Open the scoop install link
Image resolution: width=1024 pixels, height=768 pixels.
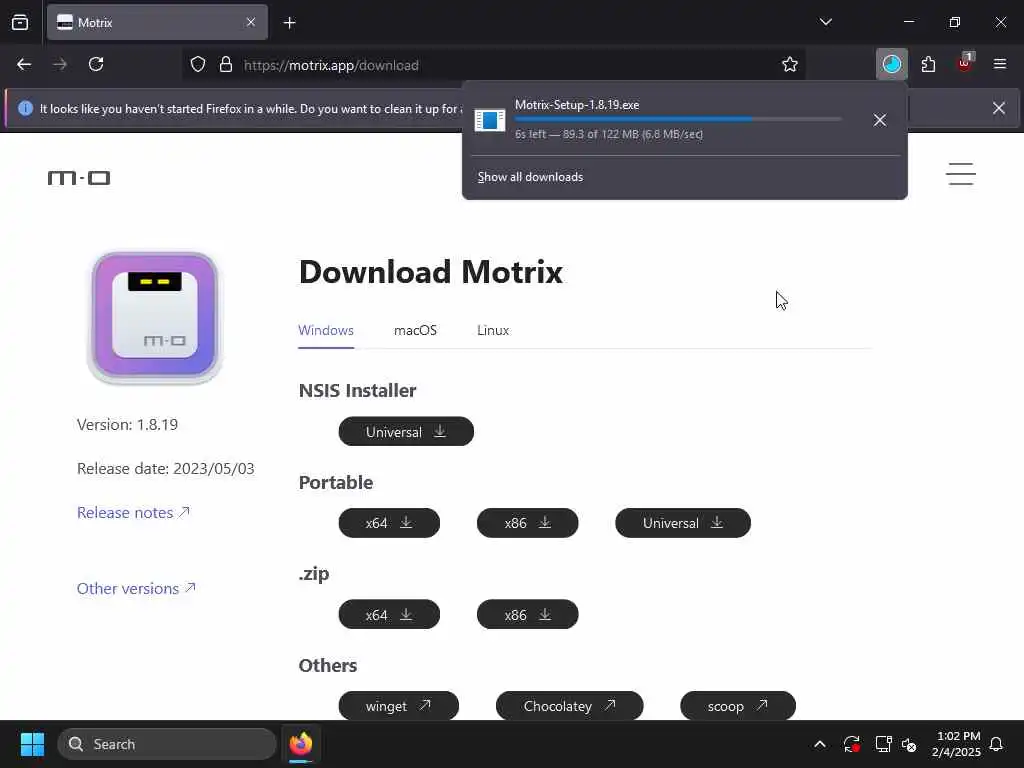pyautogui.click(x=738, y=706)
